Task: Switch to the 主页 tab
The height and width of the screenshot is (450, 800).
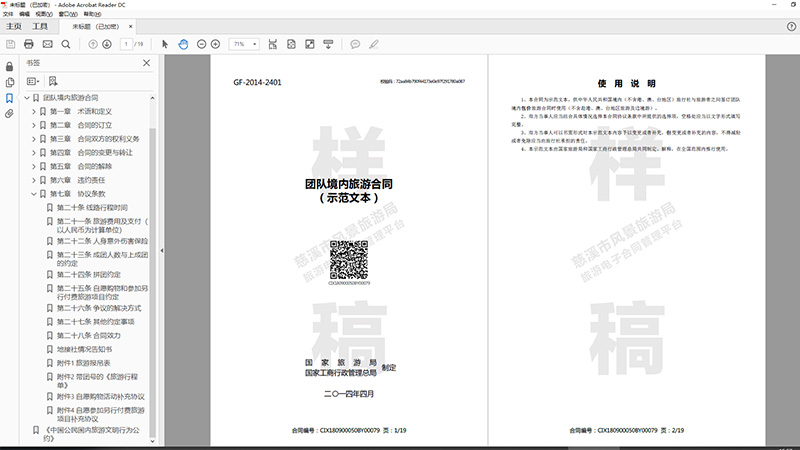Action: [x=14, y=27]
